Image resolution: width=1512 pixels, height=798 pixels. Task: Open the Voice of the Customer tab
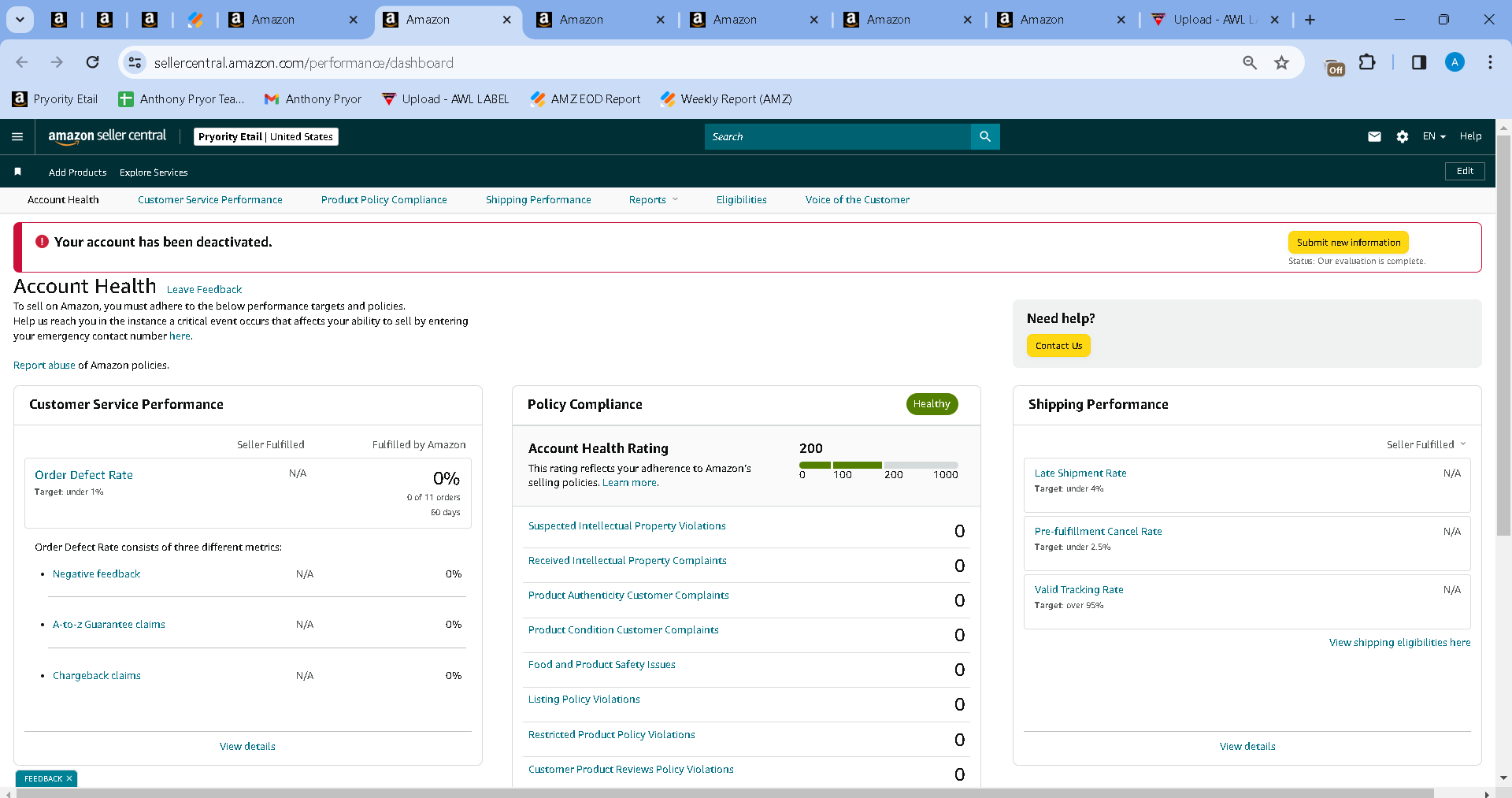(857, 200)
